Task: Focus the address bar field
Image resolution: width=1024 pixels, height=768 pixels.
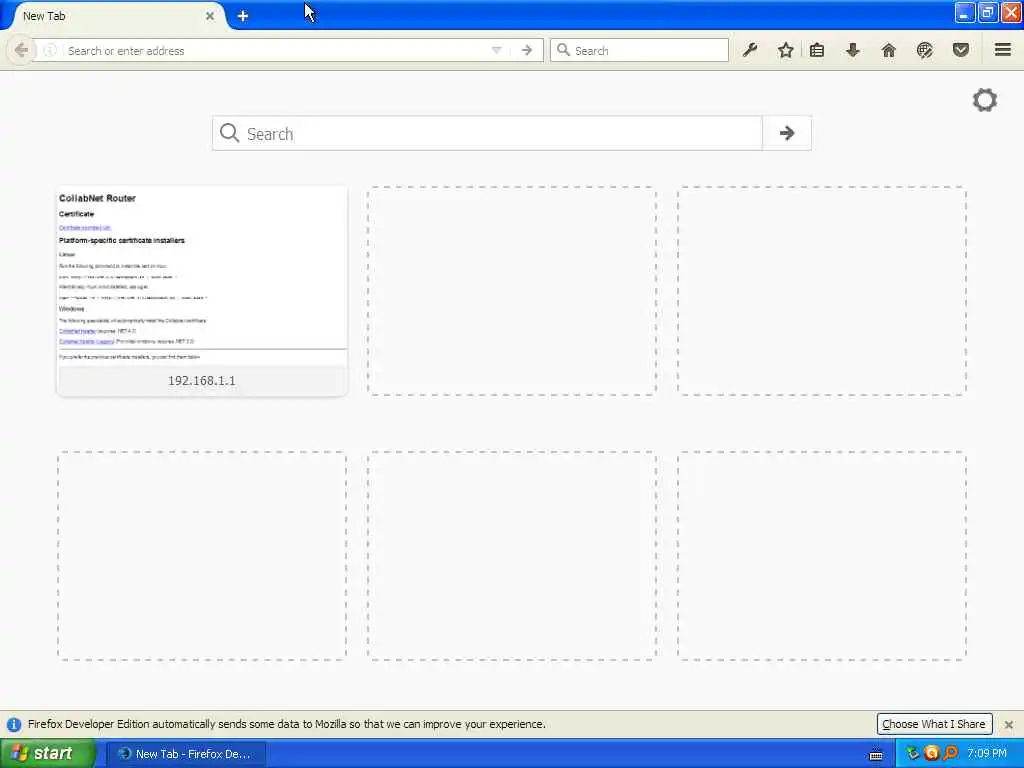Action: click(274, 50)
